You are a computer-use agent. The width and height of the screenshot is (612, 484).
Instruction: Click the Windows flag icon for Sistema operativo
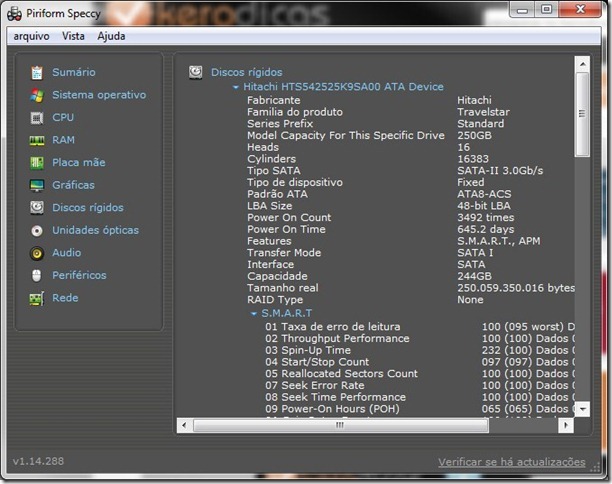37,95
